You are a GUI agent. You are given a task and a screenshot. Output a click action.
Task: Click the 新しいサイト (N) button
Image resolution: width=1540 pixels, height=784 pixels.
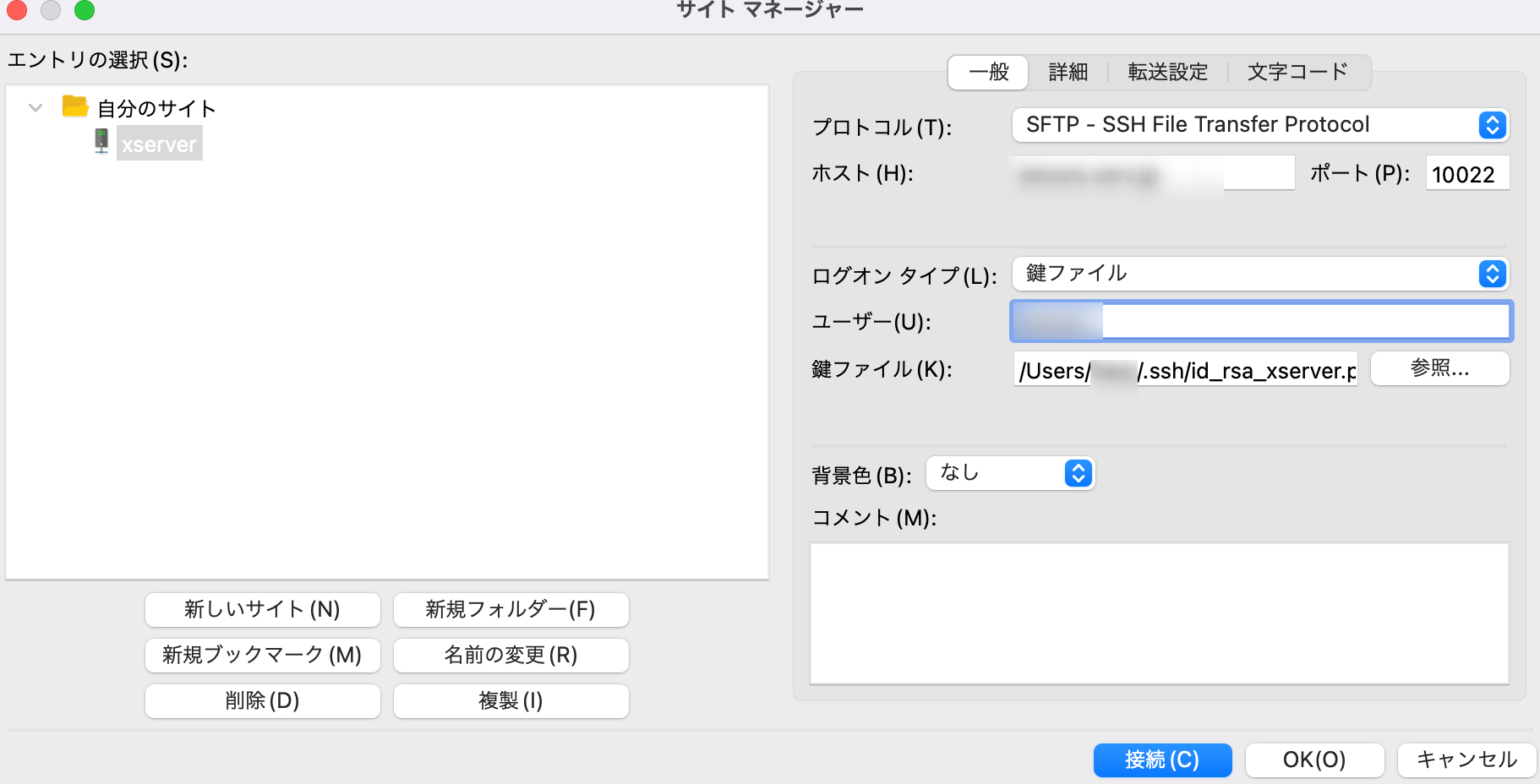click(x=262, y=609)
